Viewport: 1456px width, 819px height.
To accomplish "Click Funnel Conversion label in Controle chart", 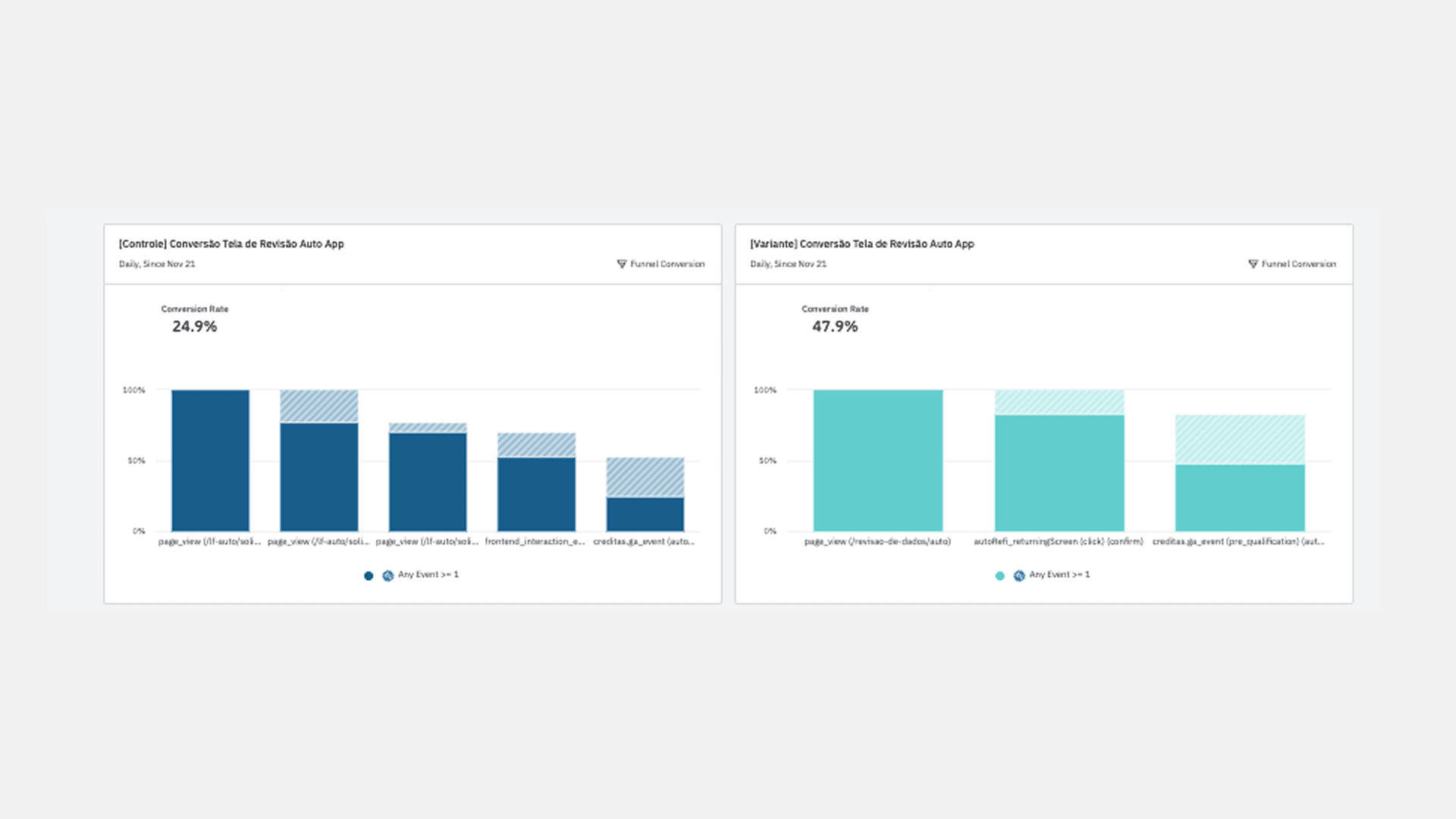I will (667, 264).
